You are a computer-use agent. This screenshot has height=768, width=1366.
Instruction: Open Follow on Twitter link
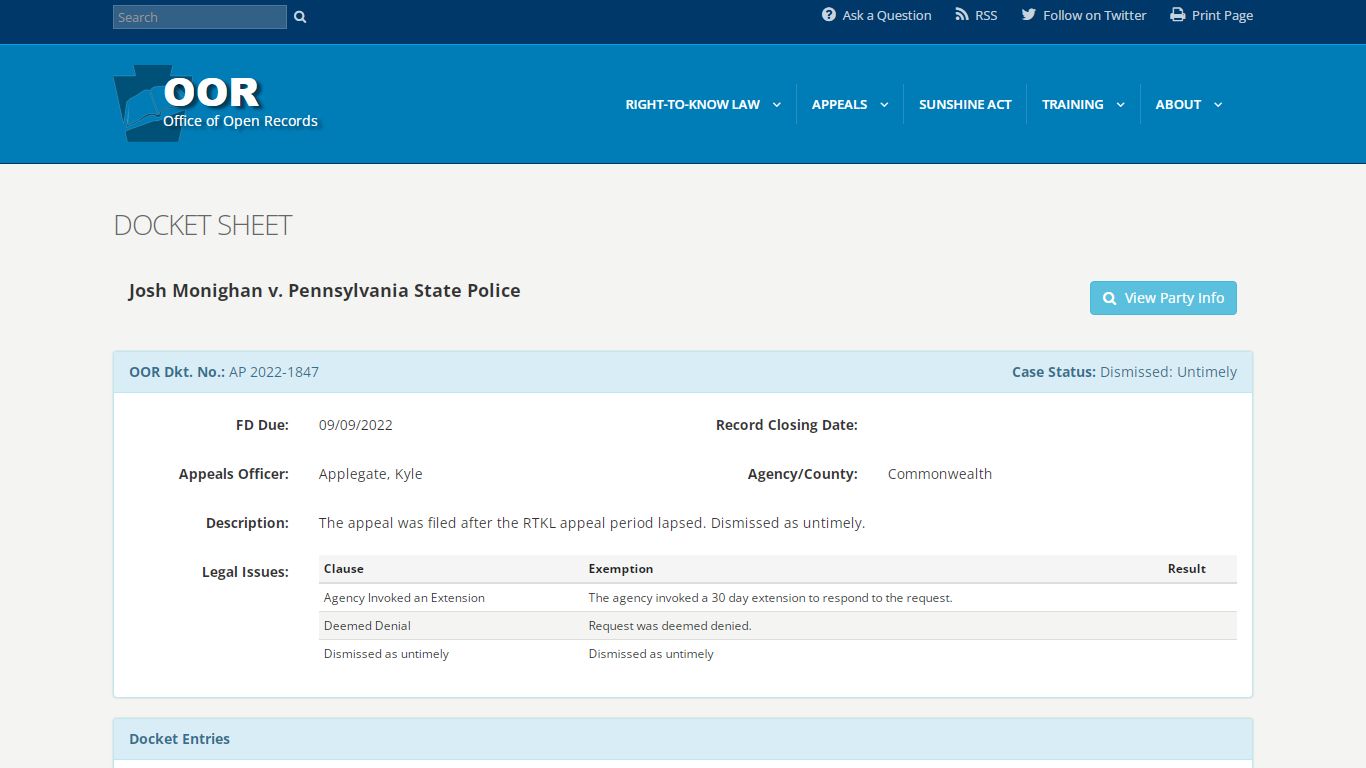(x=1095, y=15)
